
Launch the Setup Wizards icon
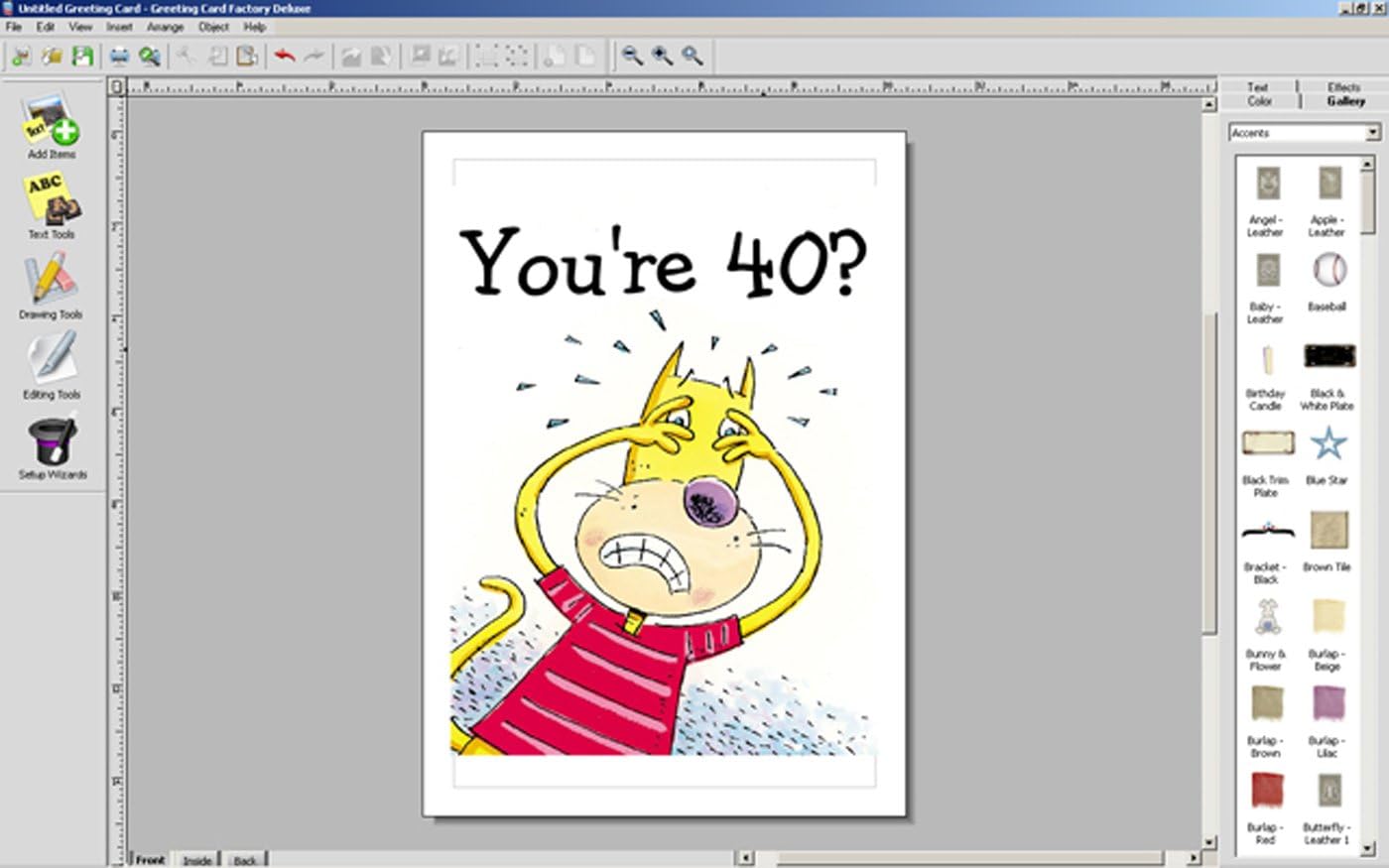51,442
